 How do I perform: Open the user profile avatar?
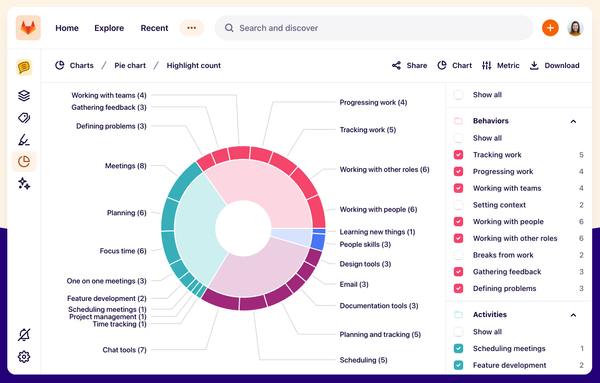tap(575, 28)
